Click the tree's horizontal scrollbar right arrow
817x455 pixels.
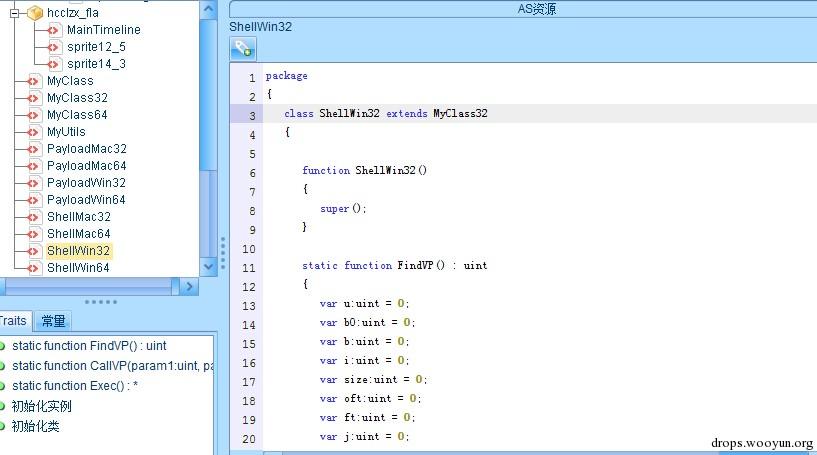pos(189,286)
